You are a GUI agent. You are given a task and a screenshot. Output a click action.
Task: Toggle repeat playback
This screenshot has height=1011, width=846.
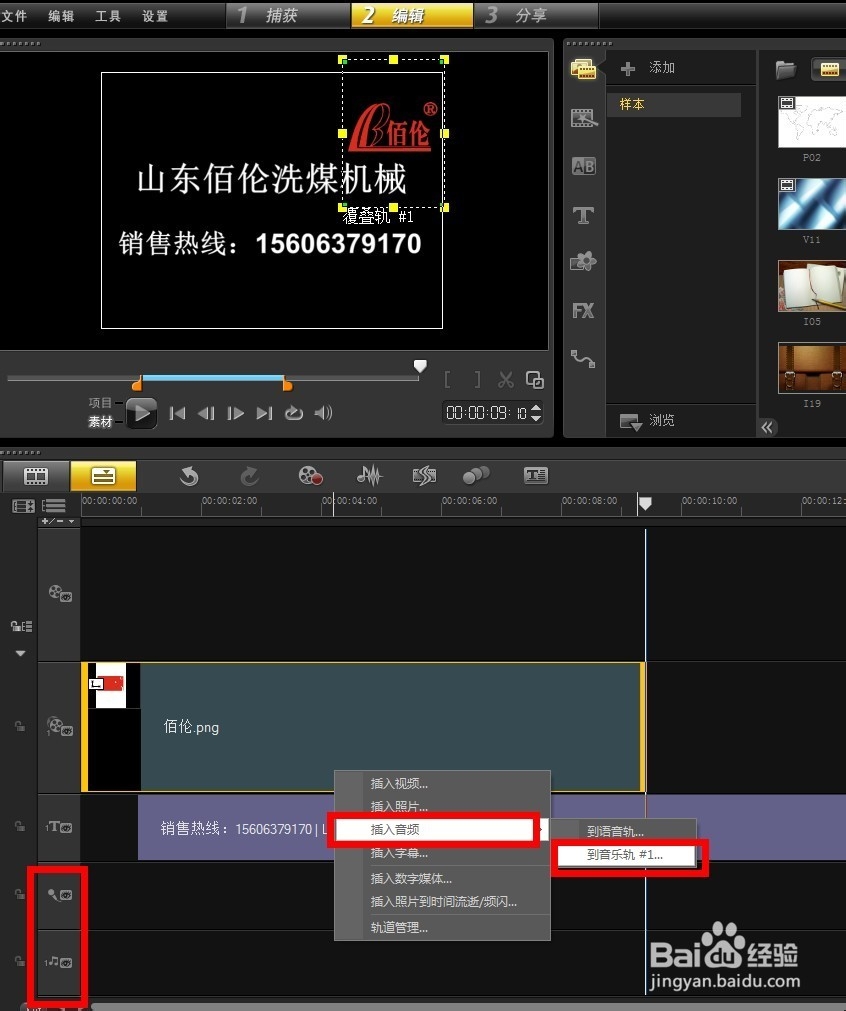pos(294,413)
